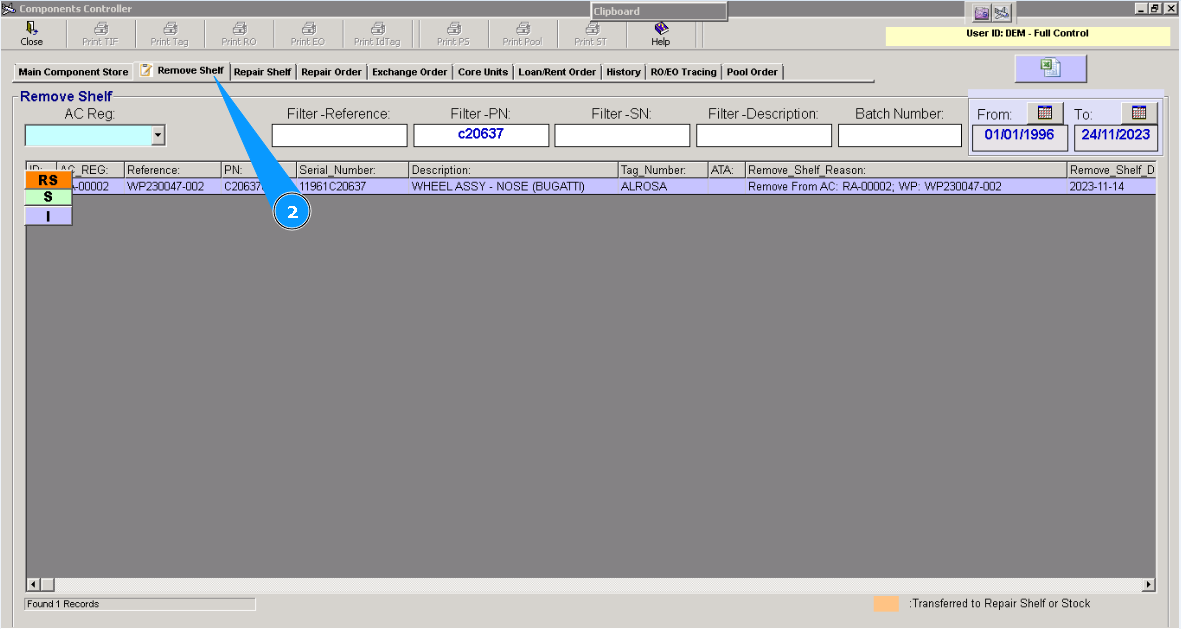
Task: Switch to the Loan/Rent Order tab
Action: click(557, 72)
